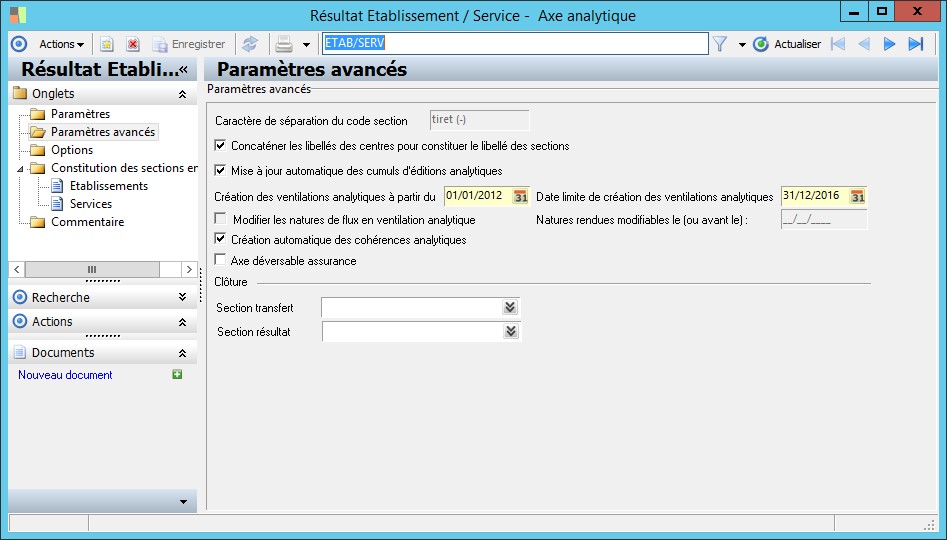Open calendar for the 31/12/2016 date
Image resolution: width=947 pixels, height=540 pixels.
pyautogui.click(x=858, y=197)
